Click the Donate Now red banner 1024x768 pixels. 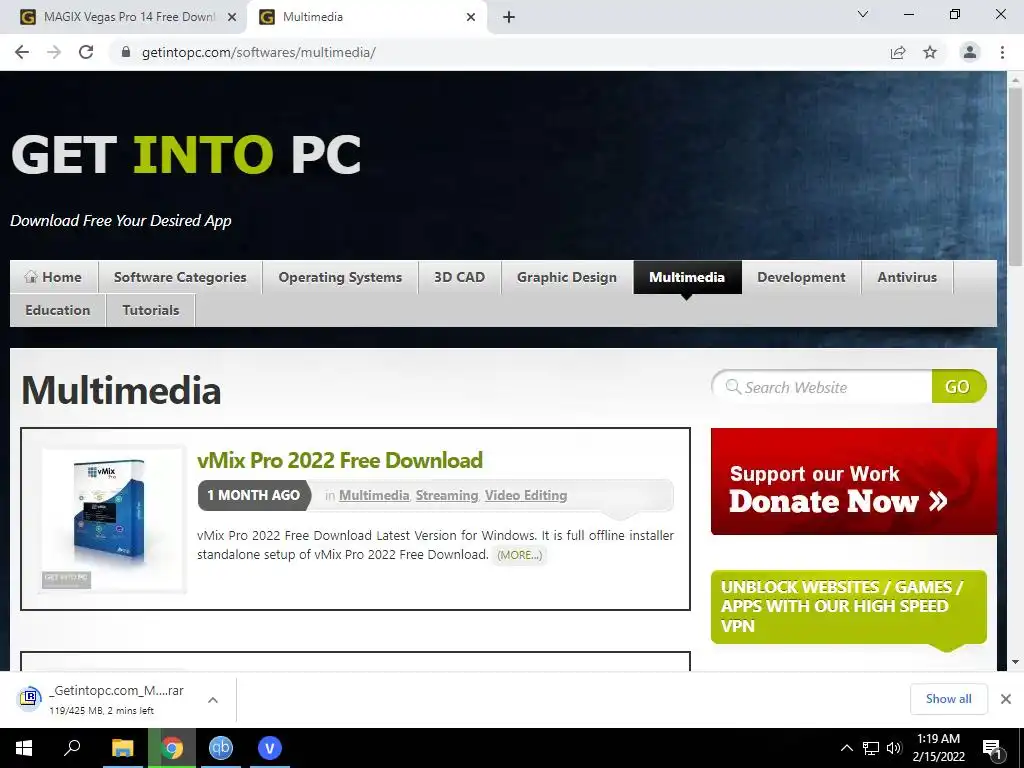pyautogui.click(x=854, y=482)
